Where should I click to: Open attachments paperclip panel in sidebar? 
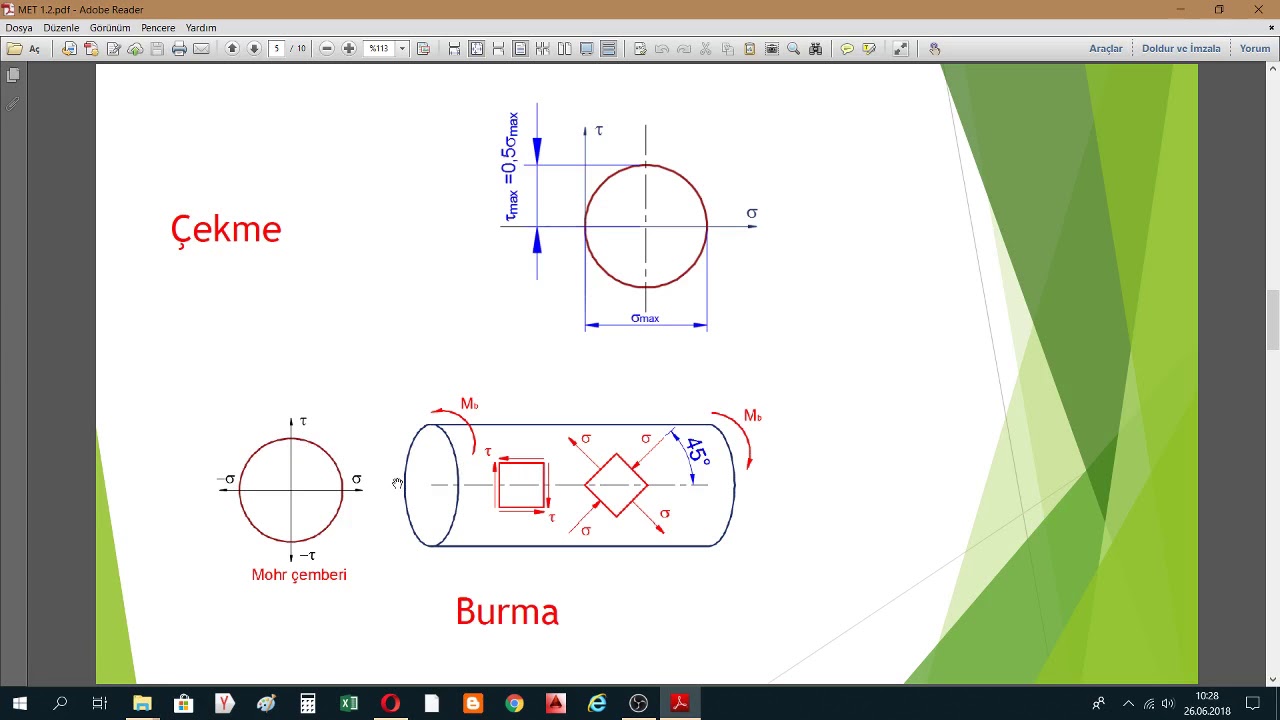13,103
